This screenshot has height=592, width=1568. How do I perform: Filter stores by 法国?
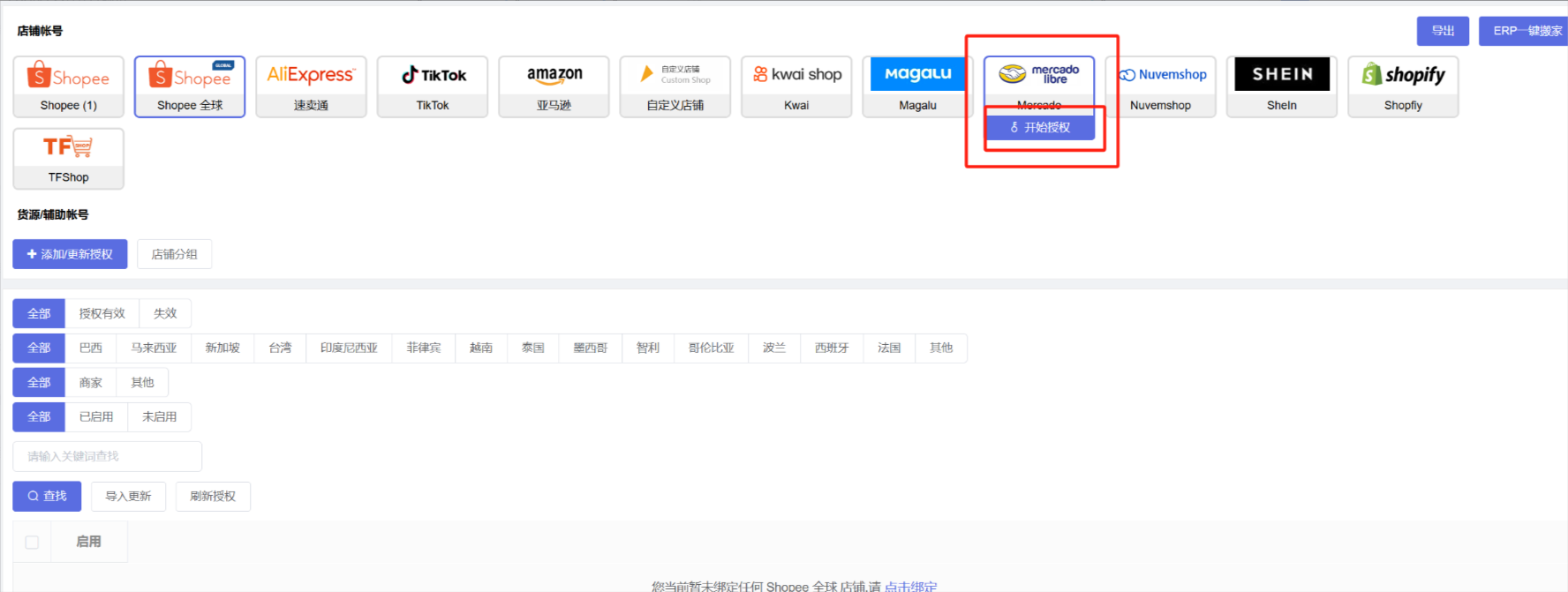(x=889, y=348)
